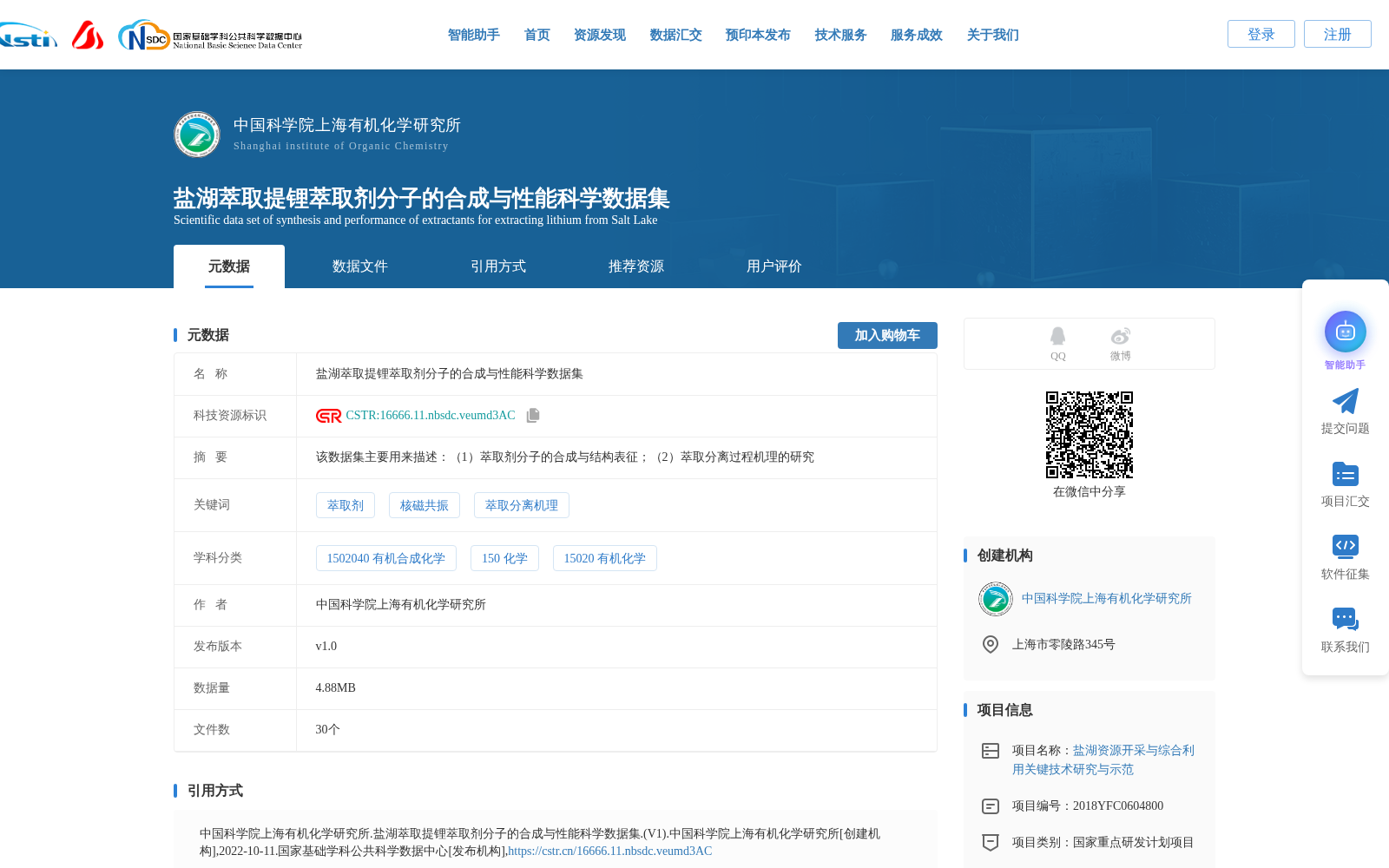Click the project number (项目编号) icon
The image size is (1389, 868).
(990, 806)
